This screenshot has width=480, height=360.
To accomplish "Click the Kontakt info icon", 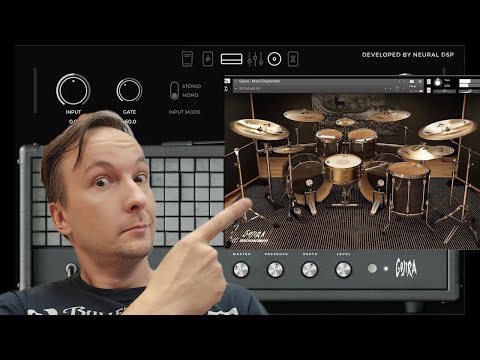I will 420,81.
